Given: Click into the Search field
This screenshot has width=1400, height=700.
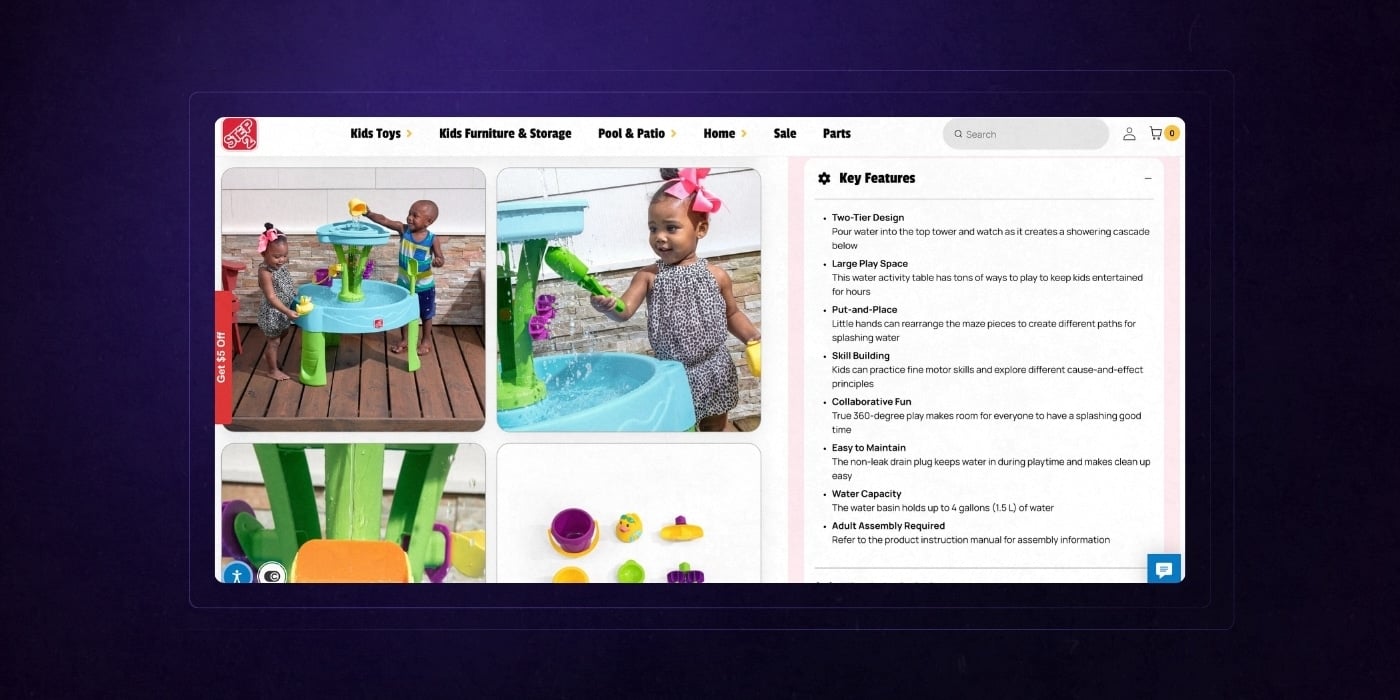Looking at the screenshot, I should click(1026, 134).
